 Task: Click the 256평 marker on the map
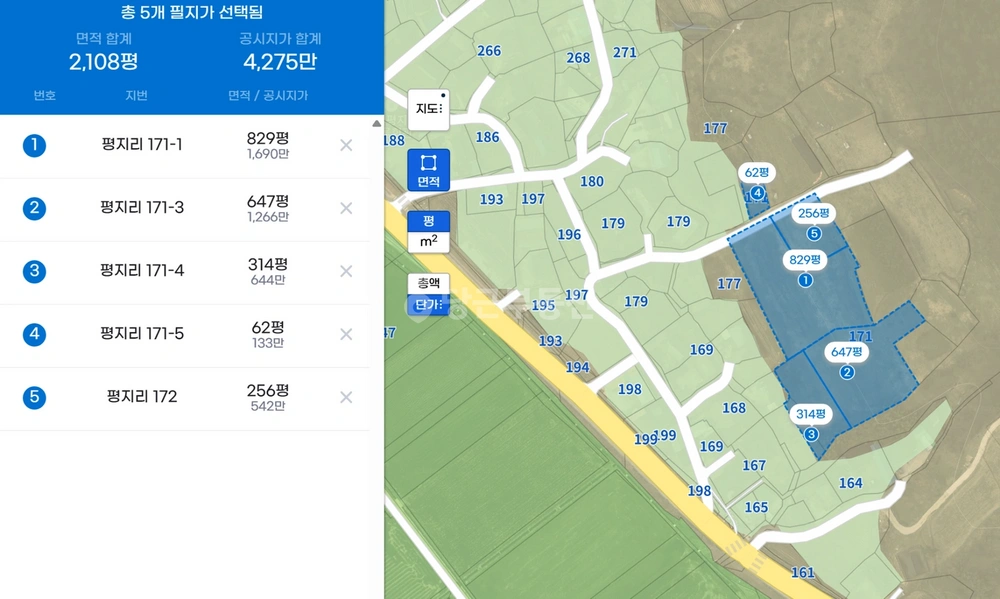[814, 213]
